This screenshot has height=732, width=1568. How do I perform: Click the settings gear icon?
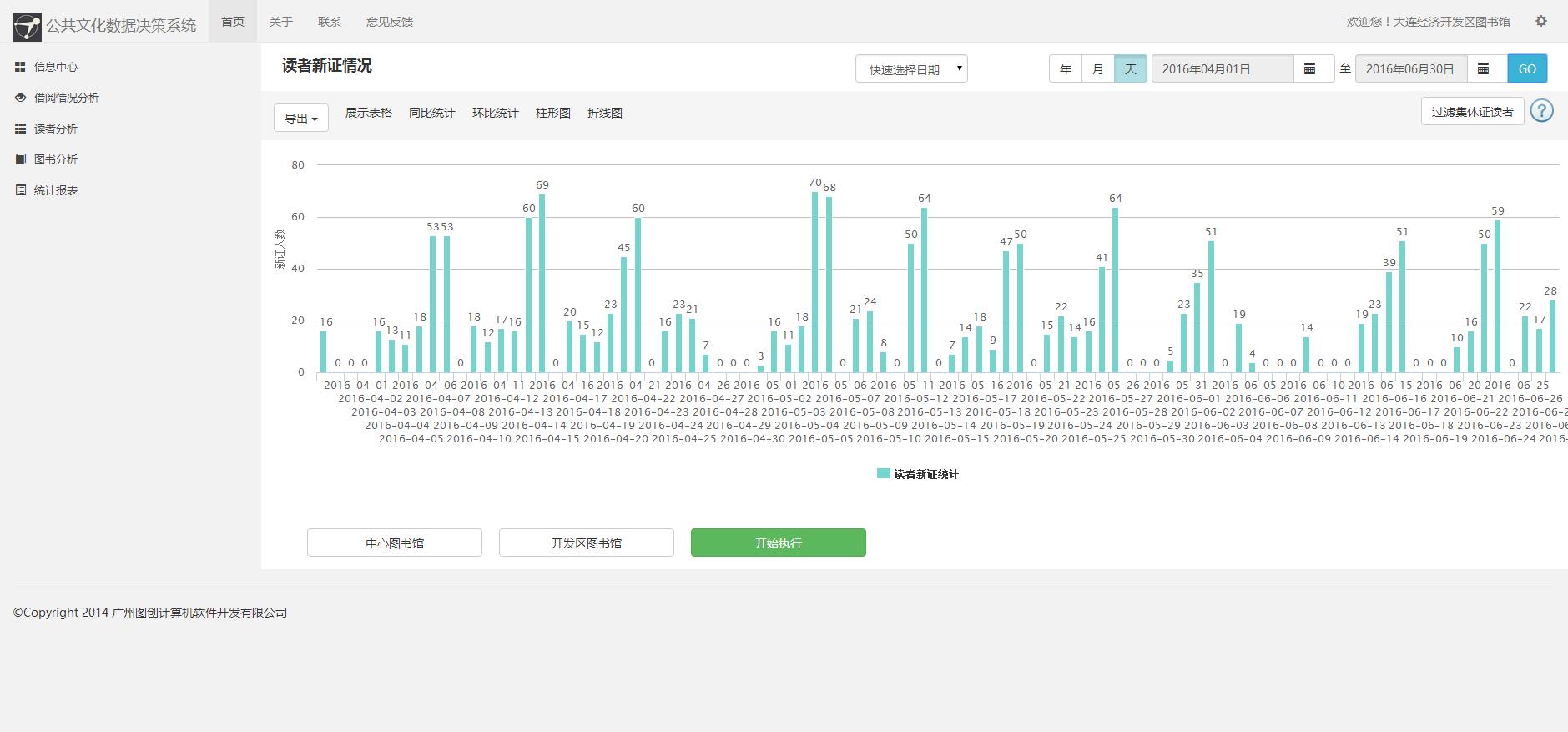click(1541, 22)
